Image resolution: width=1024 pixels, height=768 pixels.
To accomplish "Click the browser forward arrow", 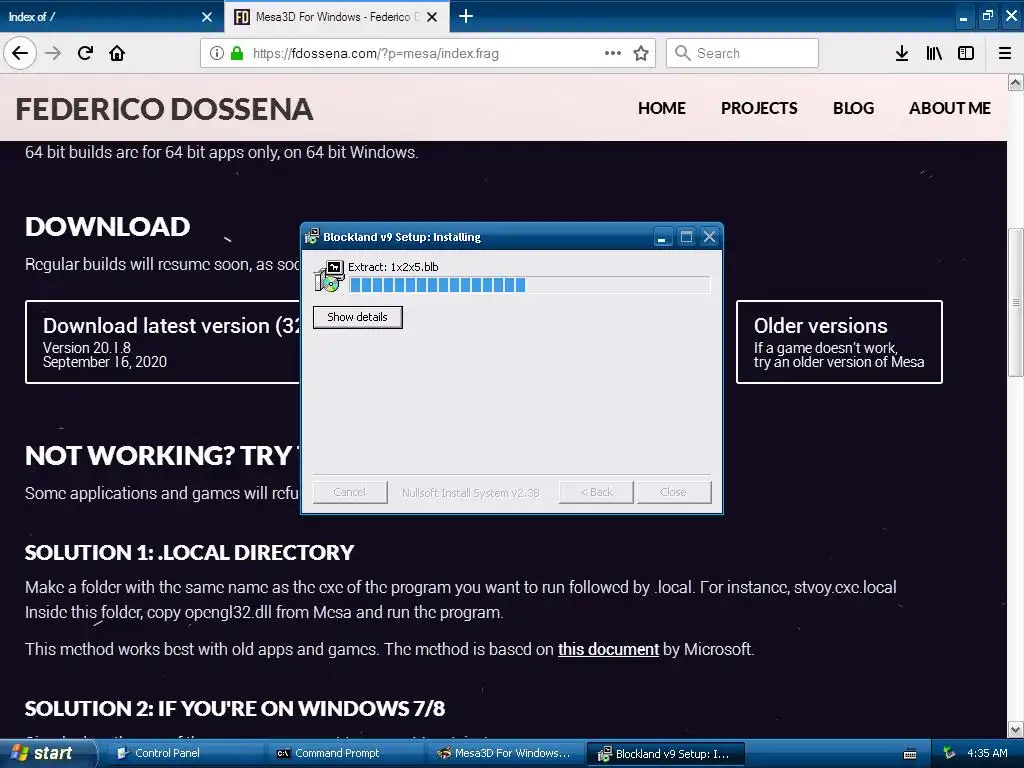I will coord(54,53).
